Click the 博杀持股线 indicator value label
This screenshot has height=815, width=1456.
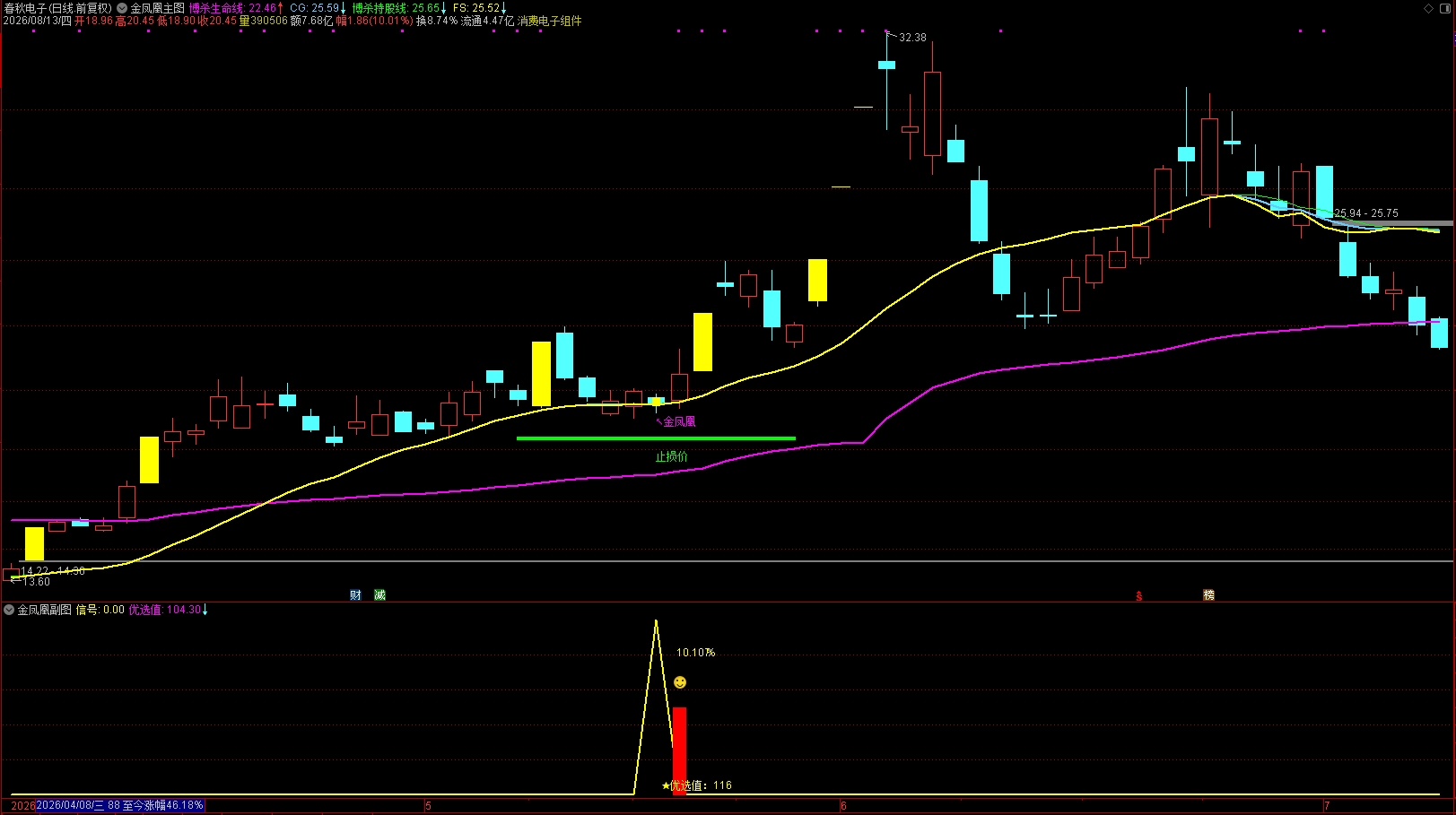[399, 8]
